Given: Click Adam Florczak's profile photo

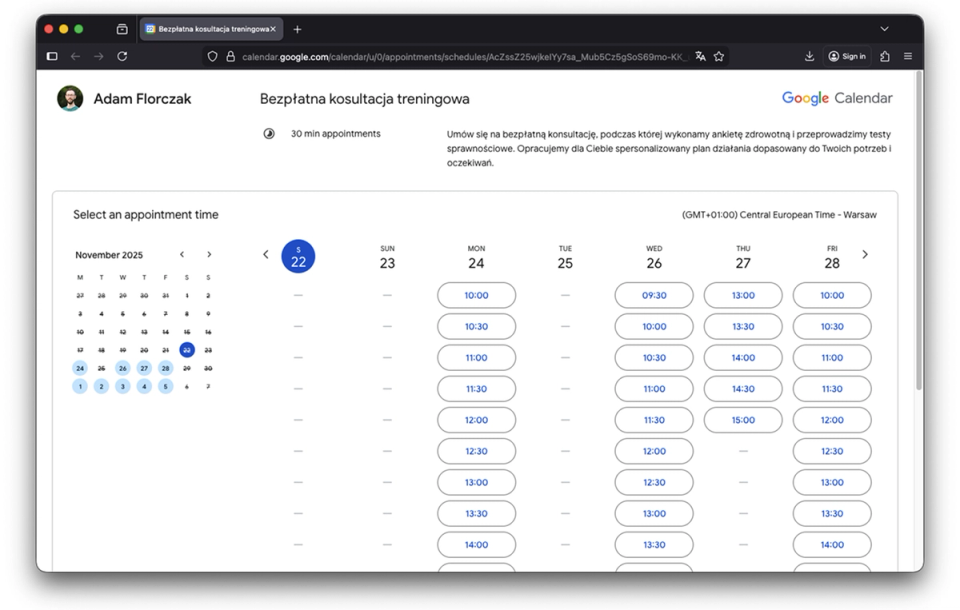Looking at the screenshot, I should [x=70, y=98].
